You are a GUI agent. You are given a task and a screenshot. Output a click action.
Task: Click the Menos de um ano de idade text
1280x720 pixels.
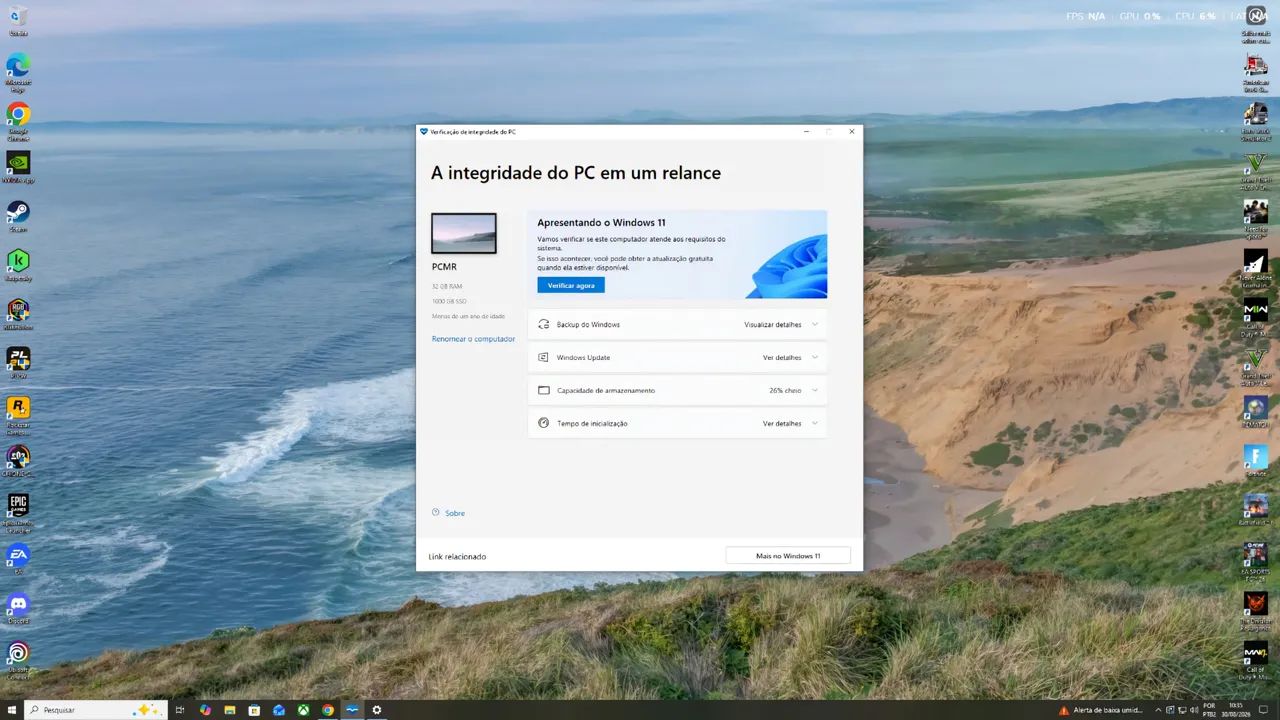(469, 316)
